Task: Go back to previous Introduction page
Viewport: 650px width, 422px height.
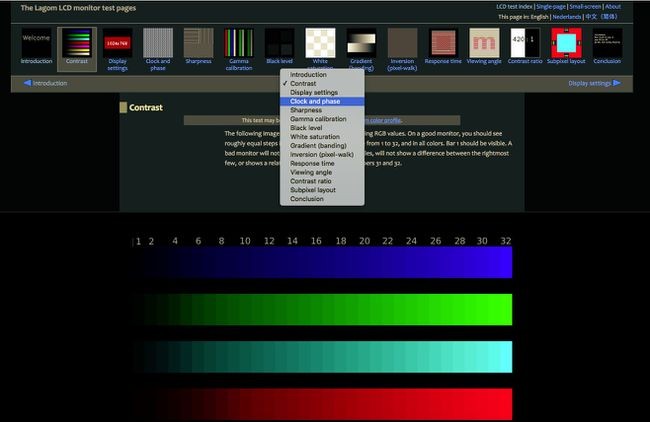Action: click(45, 83)
